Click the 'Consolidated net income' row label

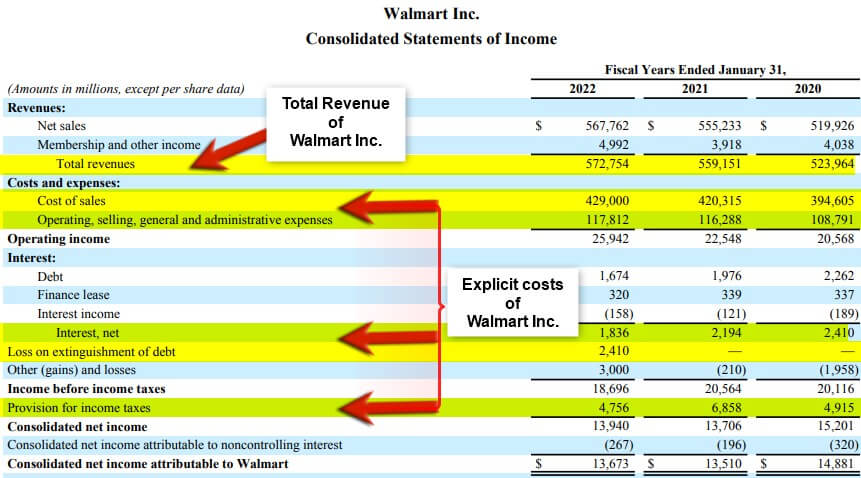[77, 427]
